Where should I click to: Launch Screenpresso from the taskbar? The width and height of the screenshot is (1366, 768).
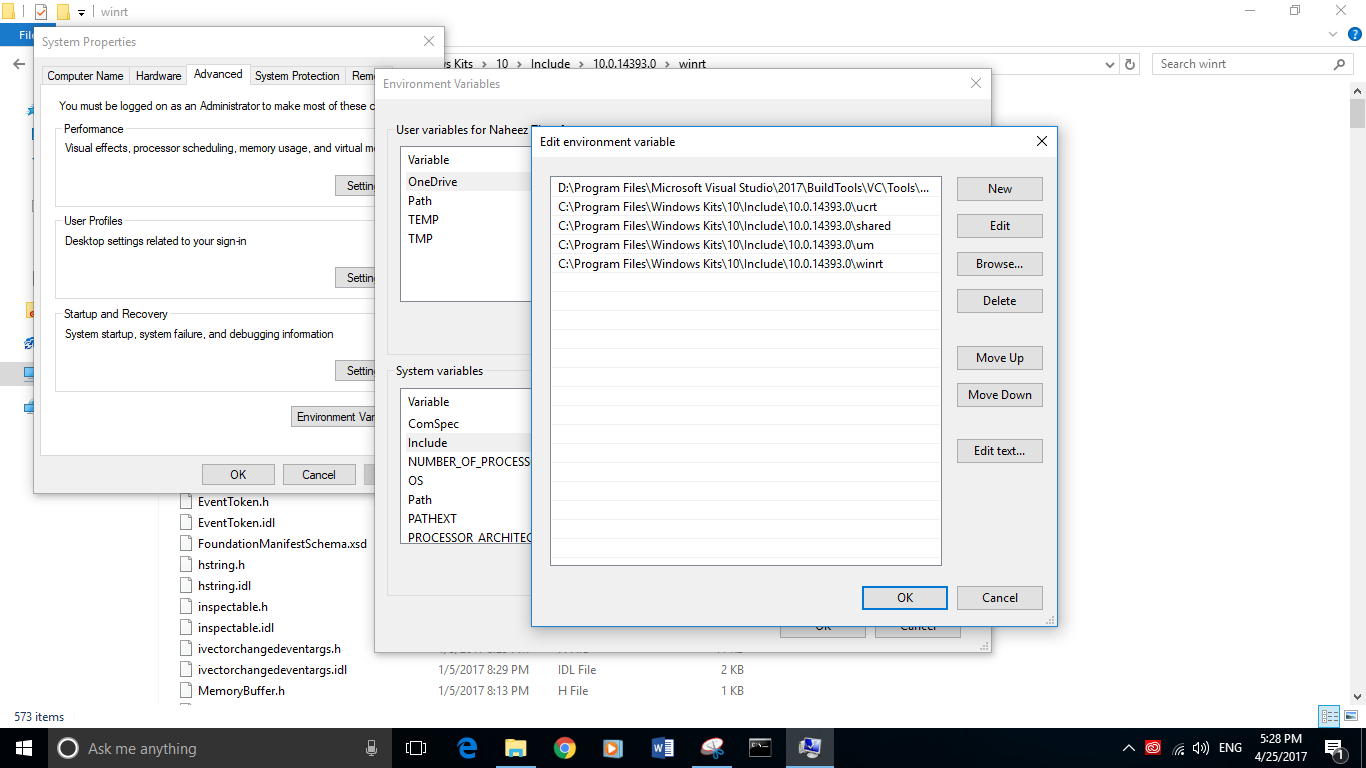[x=711, y=747]
